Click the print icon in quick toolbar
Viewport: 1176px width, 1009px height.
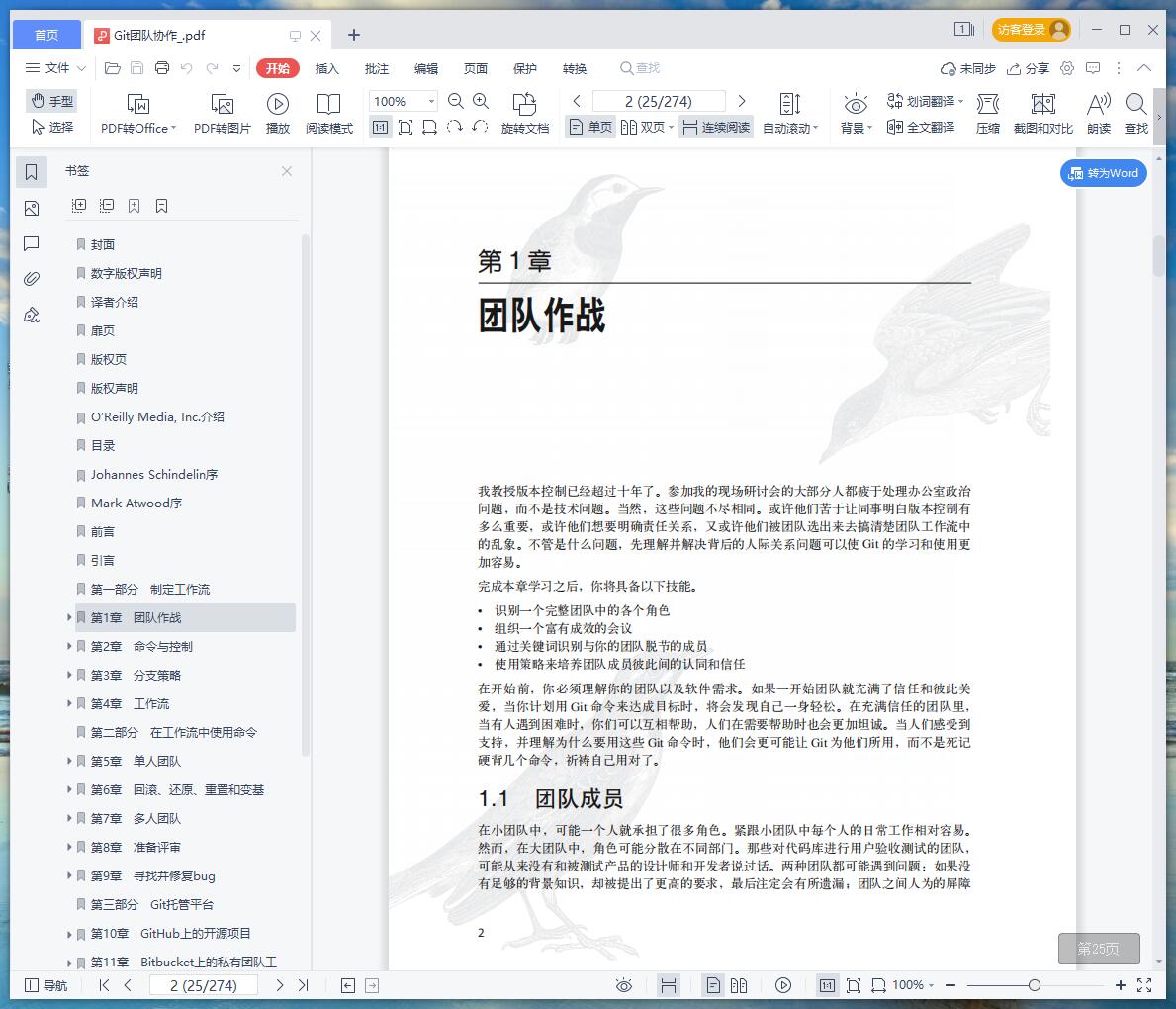pyautogui.click(x=162, y=68)
